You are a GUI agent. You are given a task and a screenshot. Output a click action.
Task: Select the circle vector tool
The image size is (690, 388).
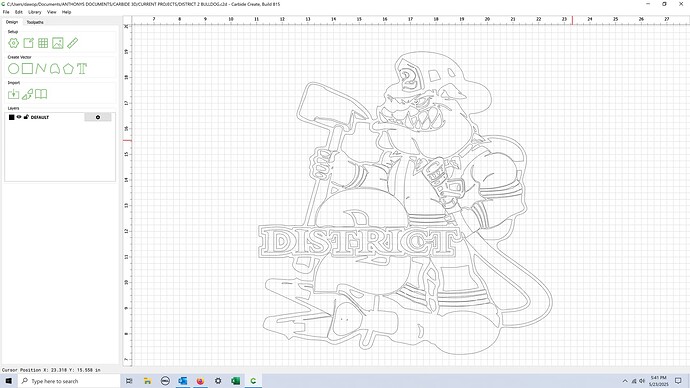click(x=14, y=69)
